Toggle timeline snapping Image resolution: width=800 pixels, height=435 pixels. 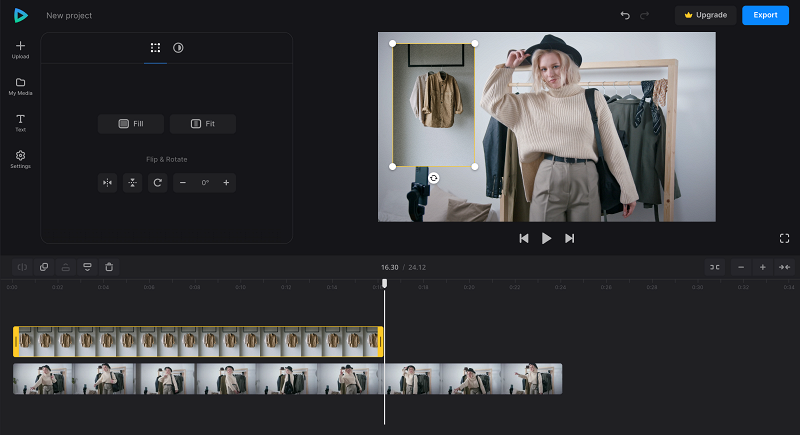pos(715,267)
